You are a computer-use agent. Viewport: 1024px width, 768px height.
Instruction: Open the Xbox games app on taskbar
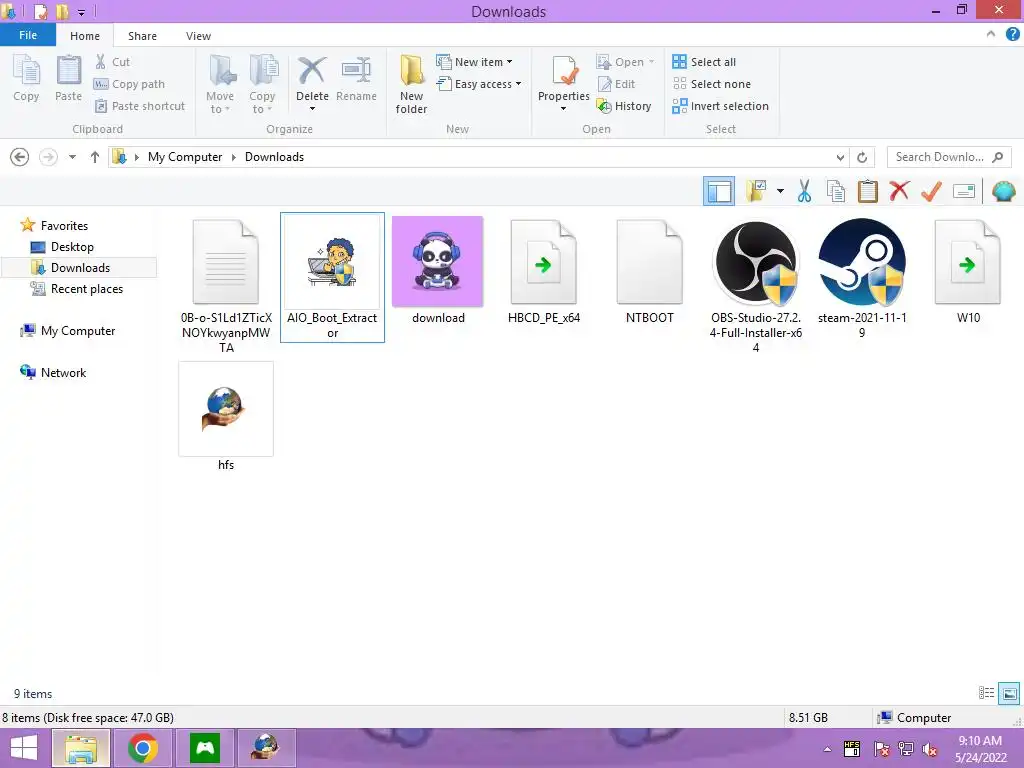click(x=204, y=748)
